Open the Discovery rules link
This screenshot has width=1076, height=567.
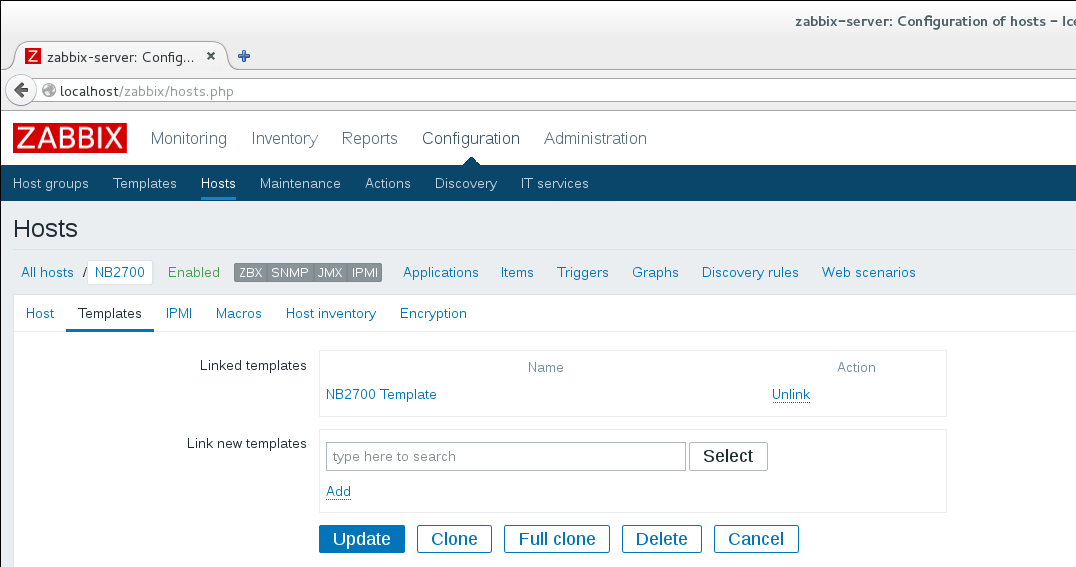[750, 273]
